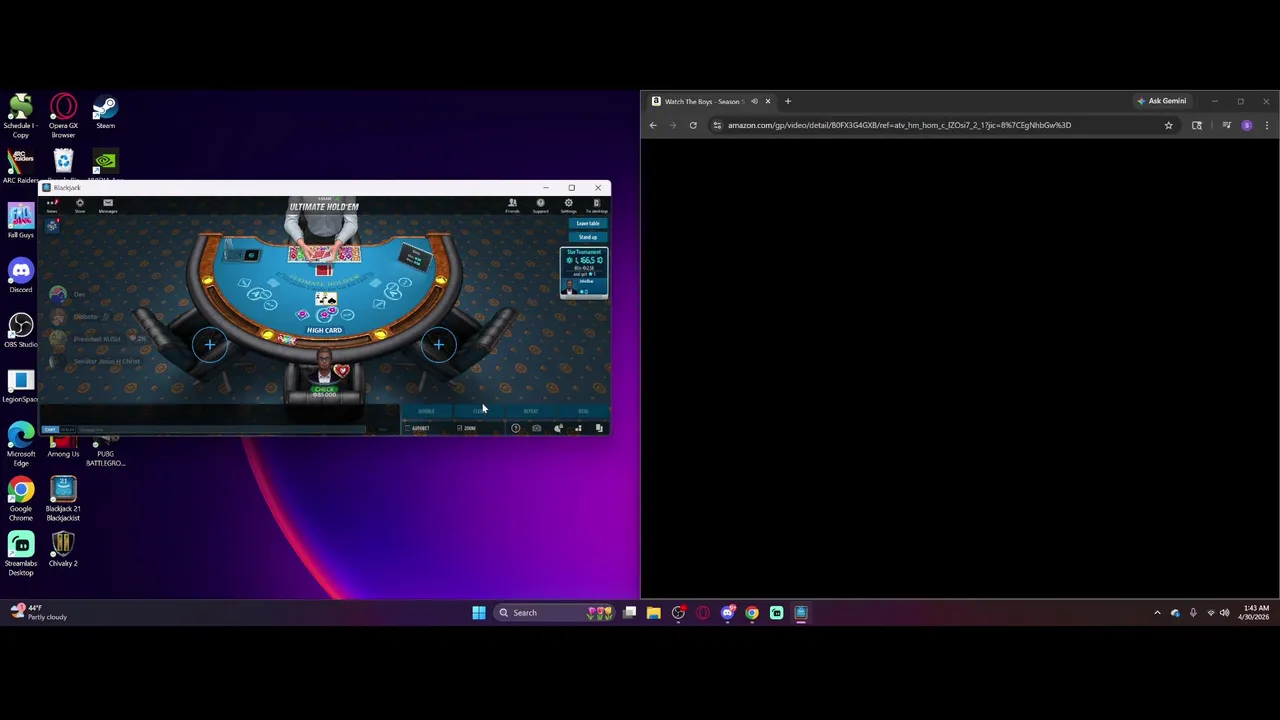The image size is (1280, 720).
Task: Click the To desktop icon
Action: click(596, 205)
